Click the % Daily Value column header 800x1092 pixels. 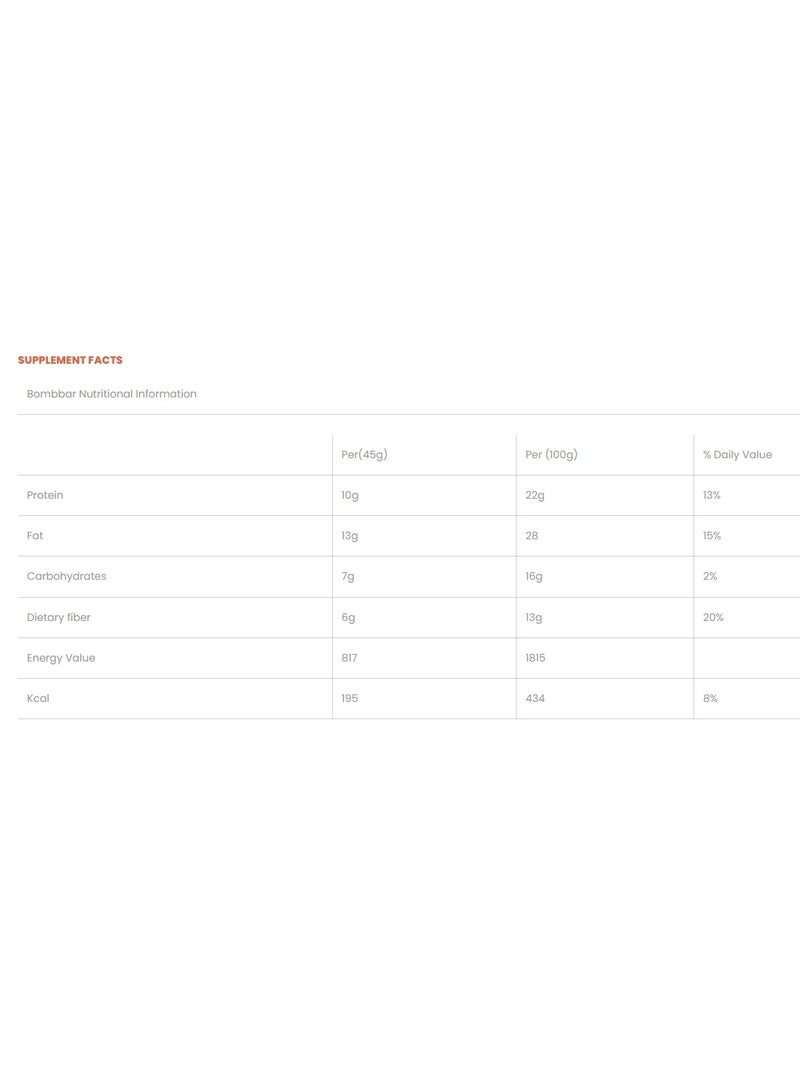(x=737, y=455)
